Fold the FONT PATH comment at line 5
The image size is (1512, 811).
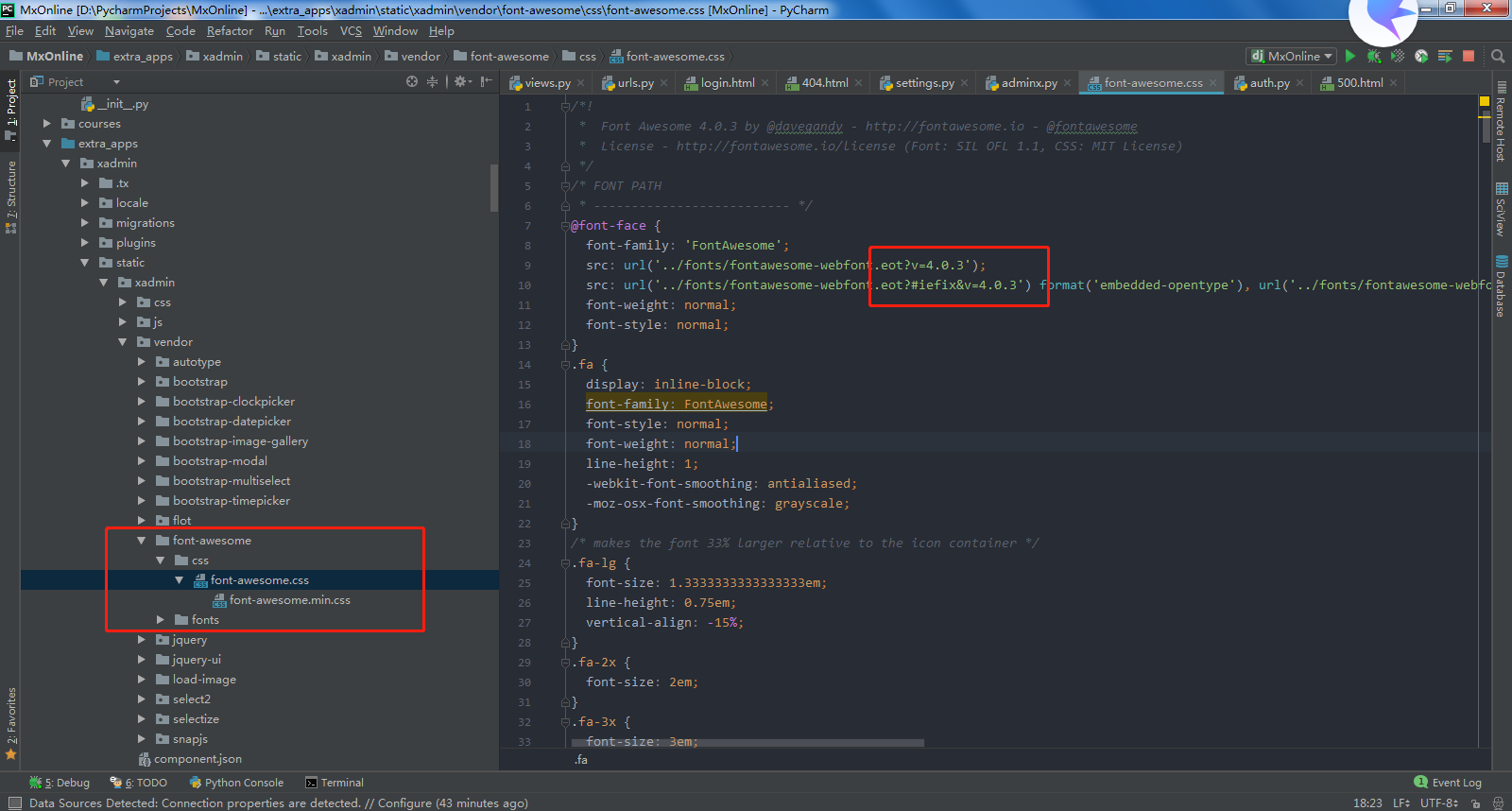tap(565, 186)
